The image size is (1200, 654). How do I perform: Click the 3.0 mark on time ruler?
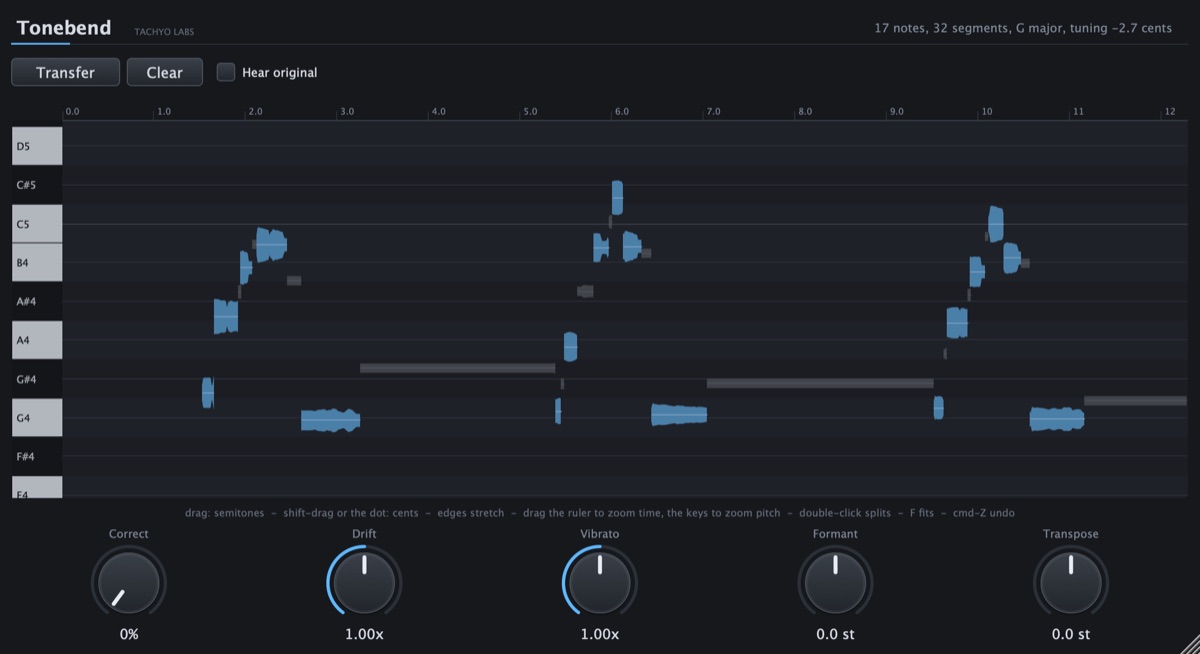tap(346, 112)
